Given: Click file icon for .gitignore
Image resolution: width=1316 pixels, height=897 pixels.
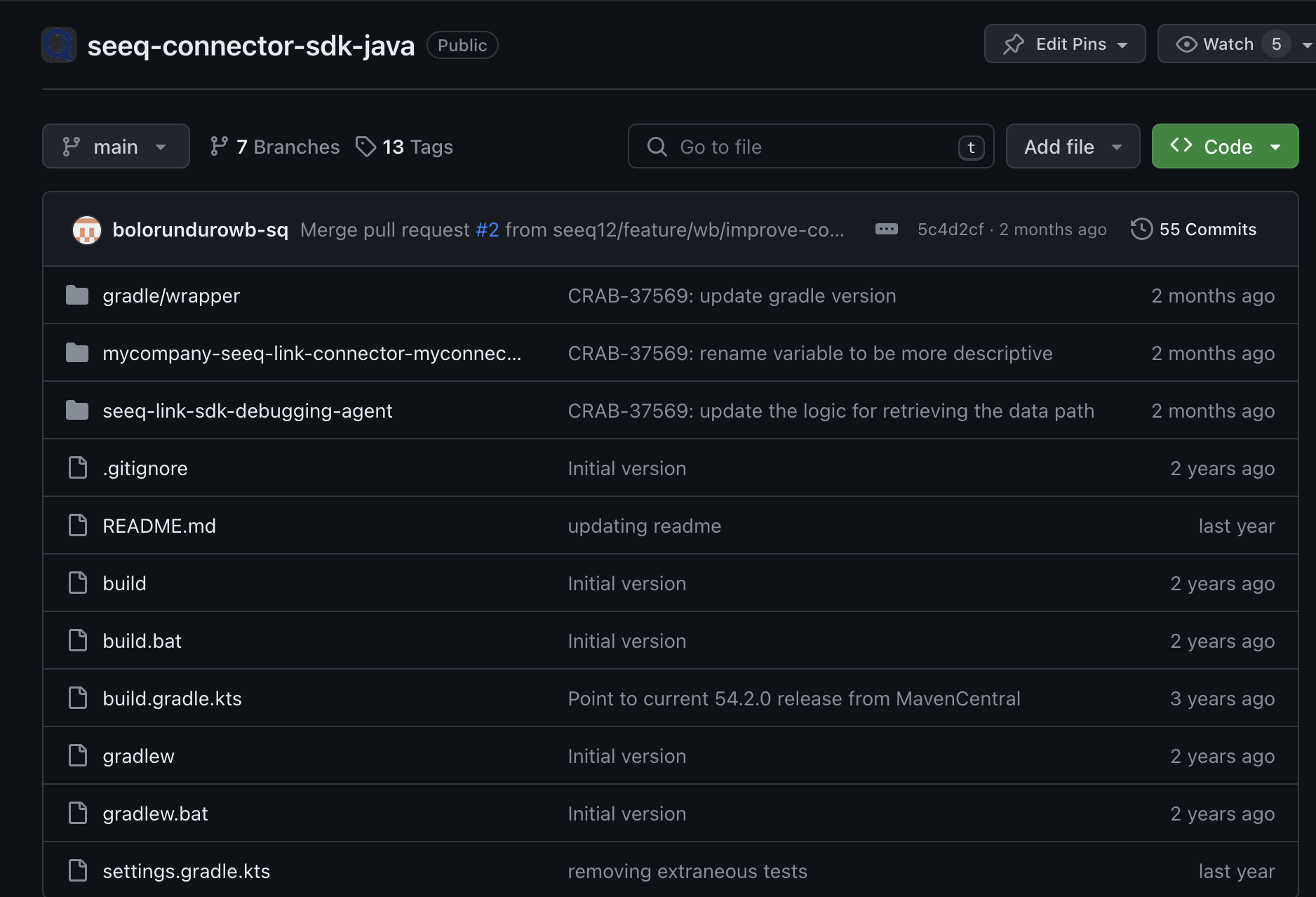Looking at the screenshot, I should coord(78,467).
